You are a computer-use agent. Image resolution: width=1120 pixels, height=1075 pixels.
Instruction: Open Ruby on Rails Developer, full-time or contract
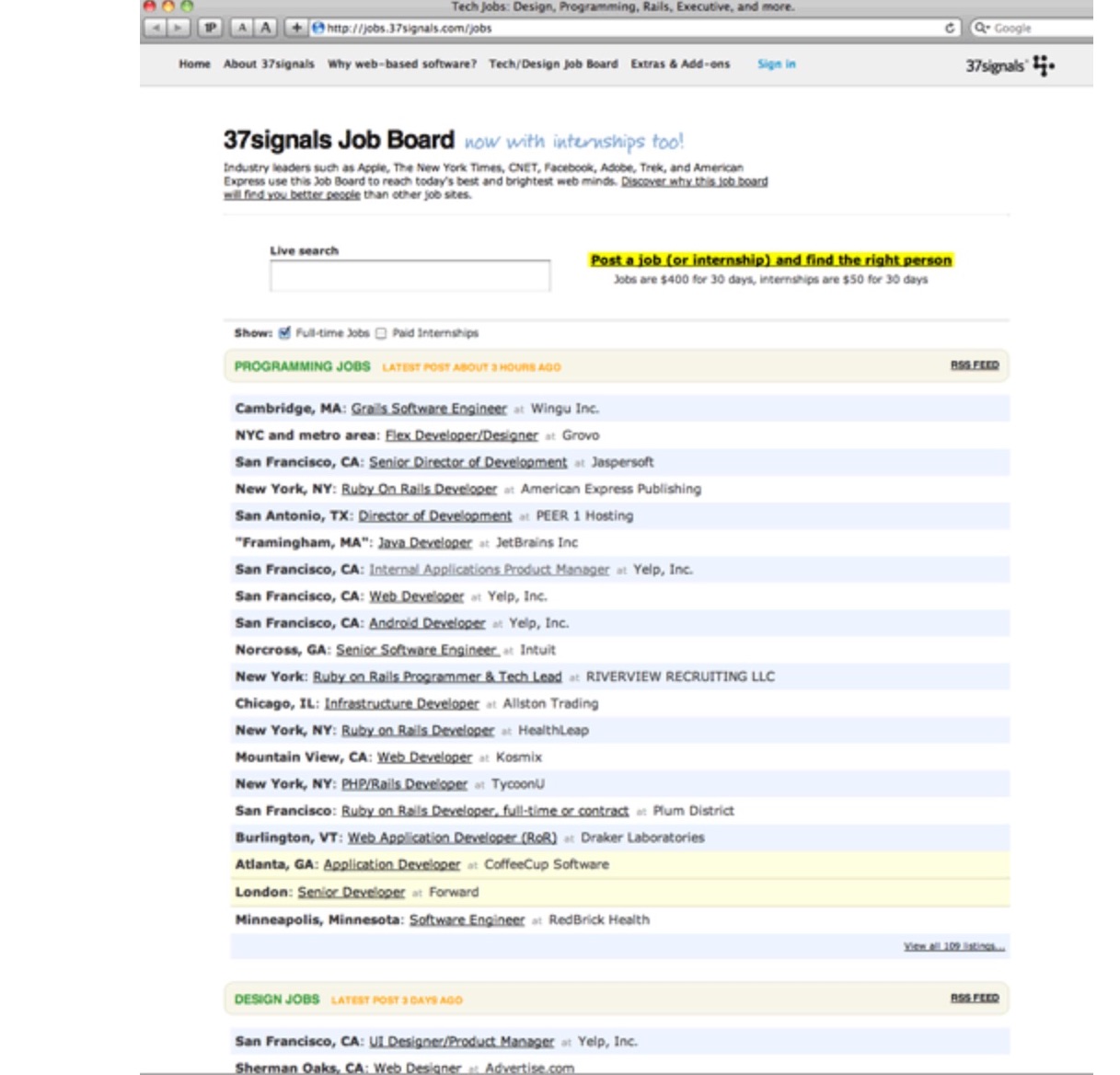(485, 811)
